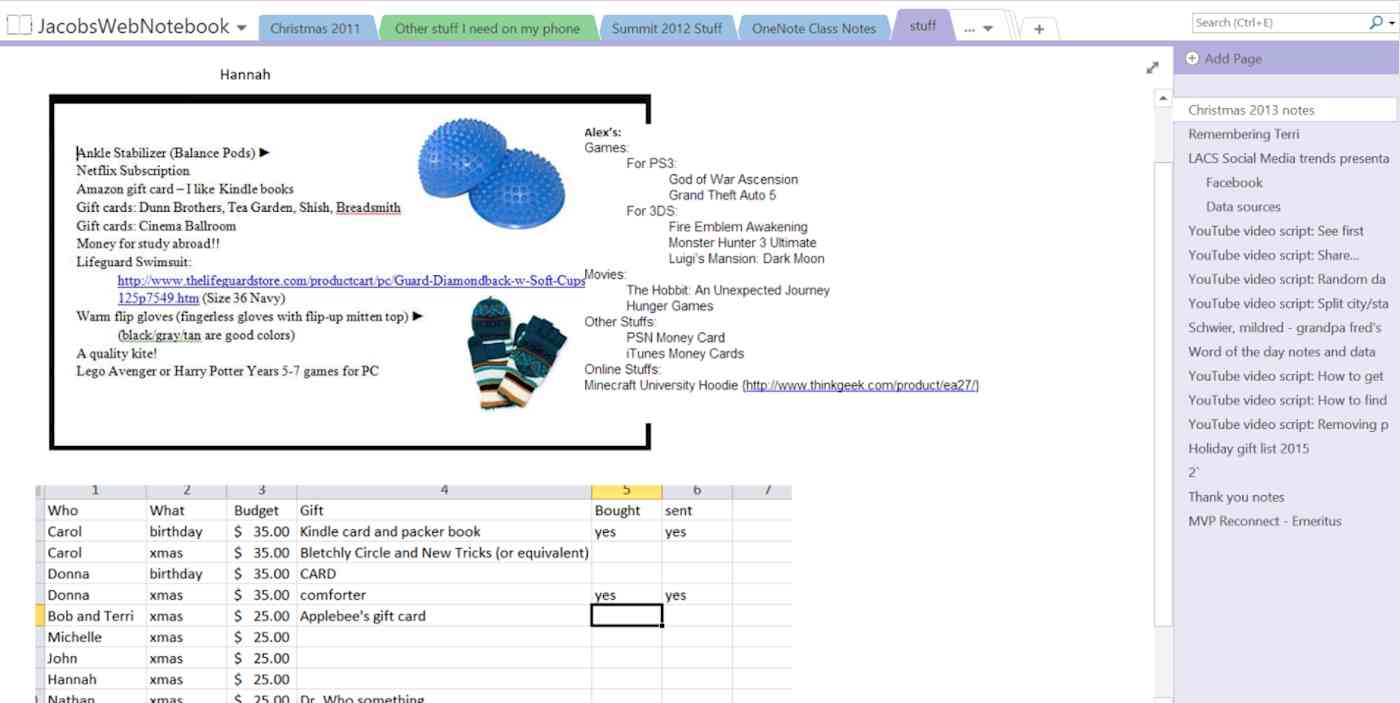This screenshot has height=703, width=1400.
Task: Click the JacobsWebNotebook notebook icon
Action: [x=17, y=27]
